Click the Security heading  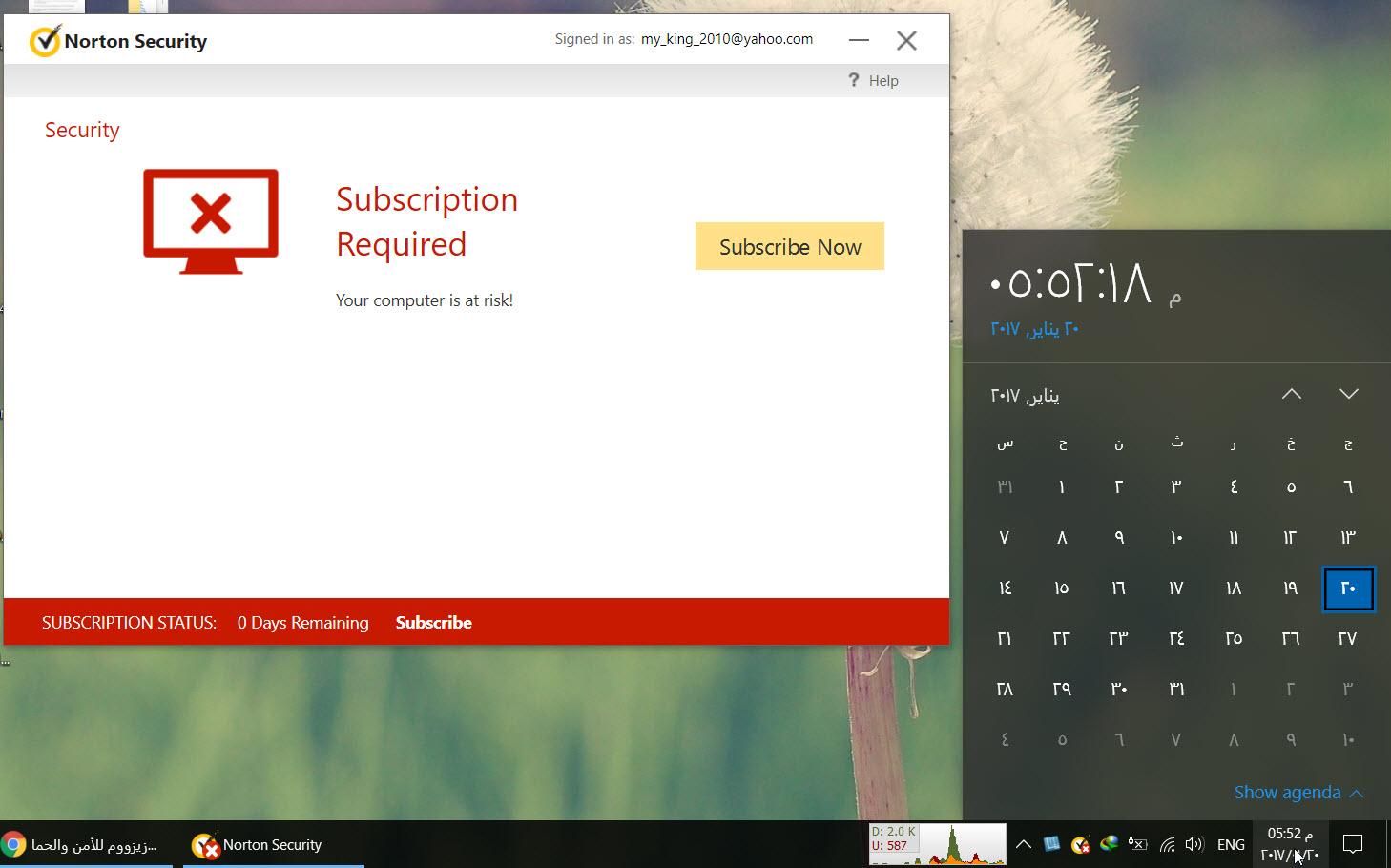pos(82,130)
